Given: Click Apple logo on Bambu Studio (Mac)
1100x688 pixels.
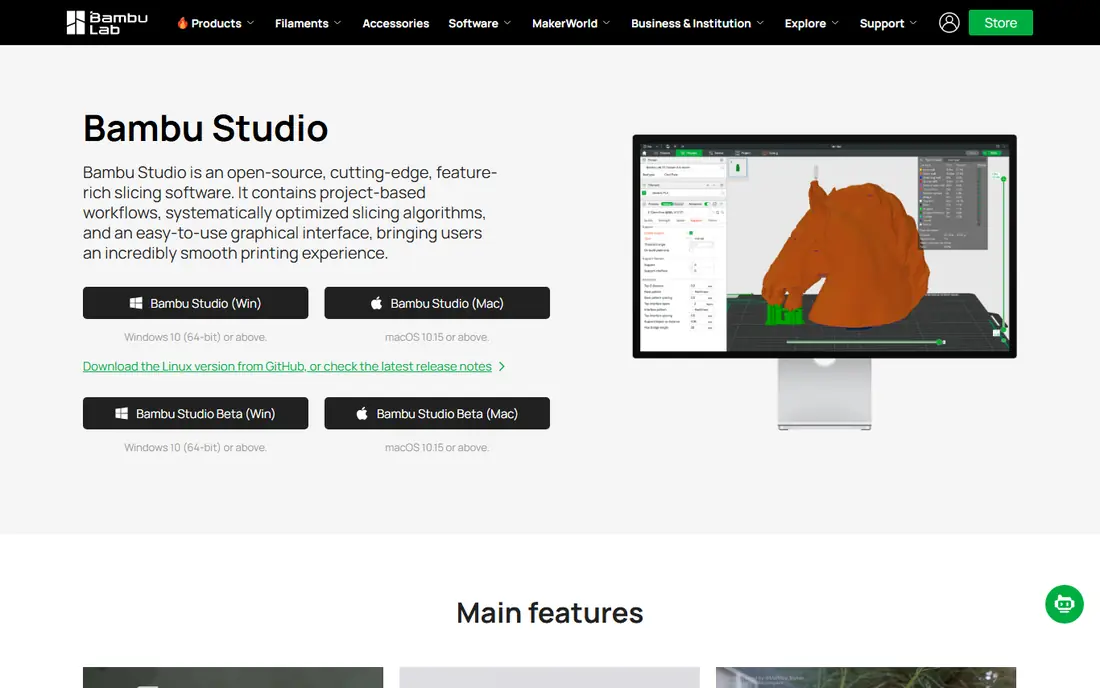Looking at the screenshot, I should pos(377,303).
